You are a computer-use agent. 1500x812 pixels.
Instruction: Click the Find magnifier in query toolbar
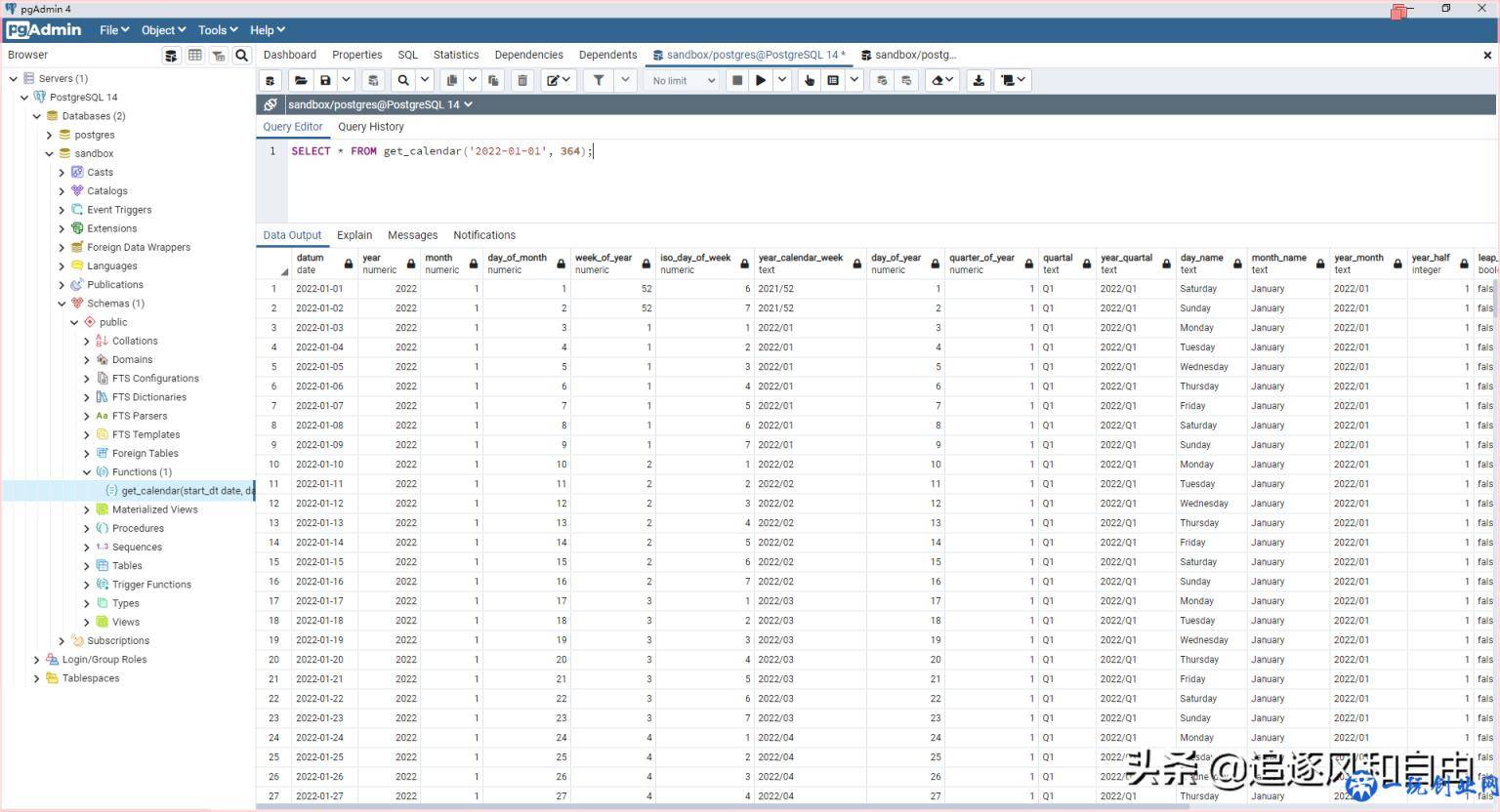click(x=403, y=80)
